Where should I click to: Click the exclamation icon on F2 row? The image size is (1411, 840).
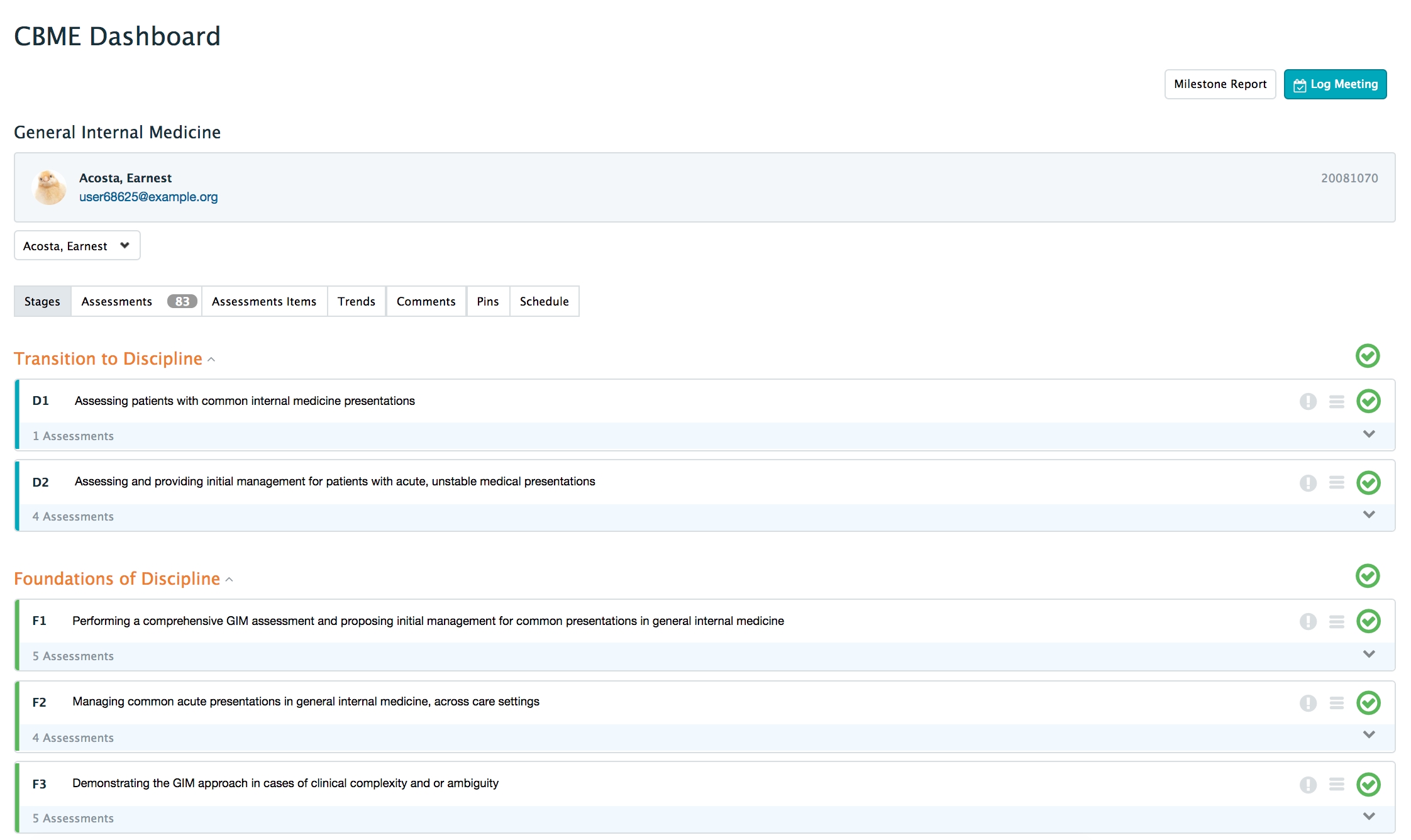click(x=1308, y=703)
